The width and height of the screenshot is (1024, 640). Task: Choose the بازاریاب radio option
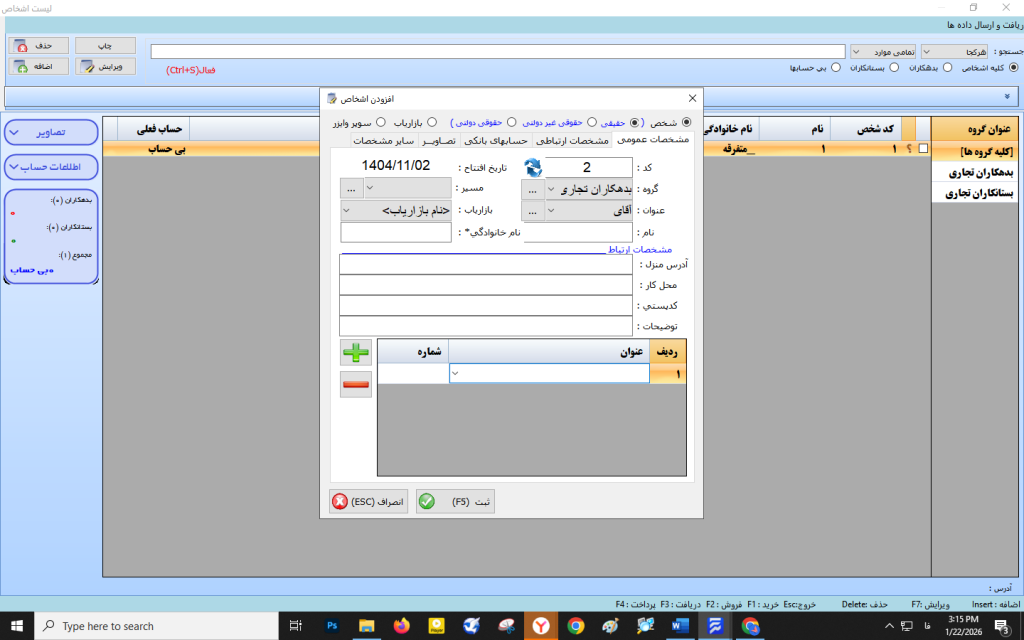[432, 122]
